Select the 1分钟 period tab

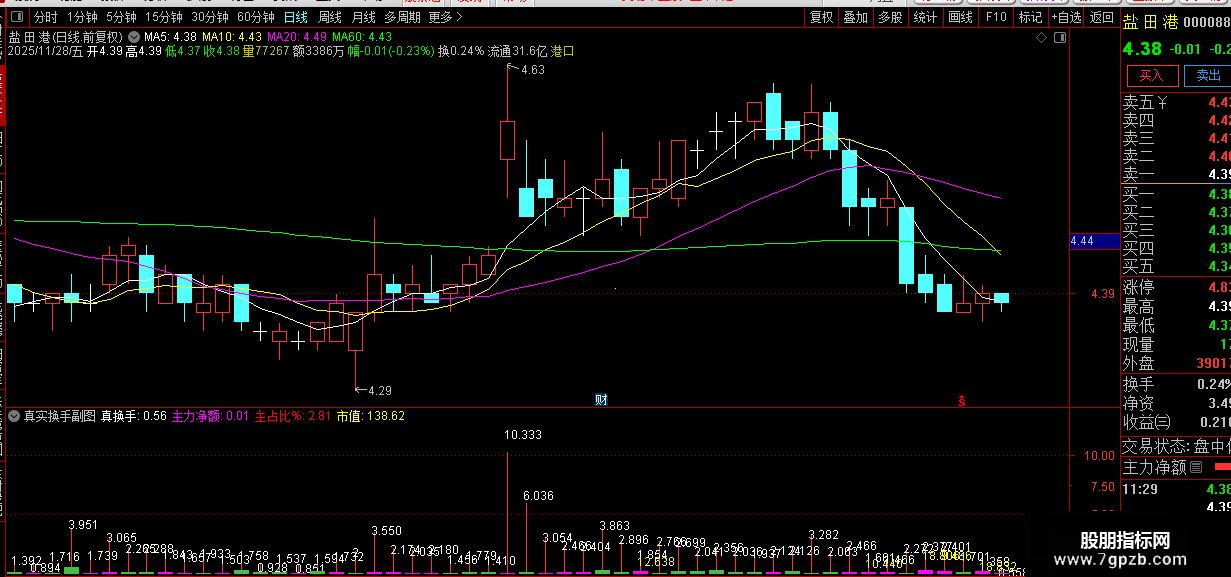pos(82,17)
